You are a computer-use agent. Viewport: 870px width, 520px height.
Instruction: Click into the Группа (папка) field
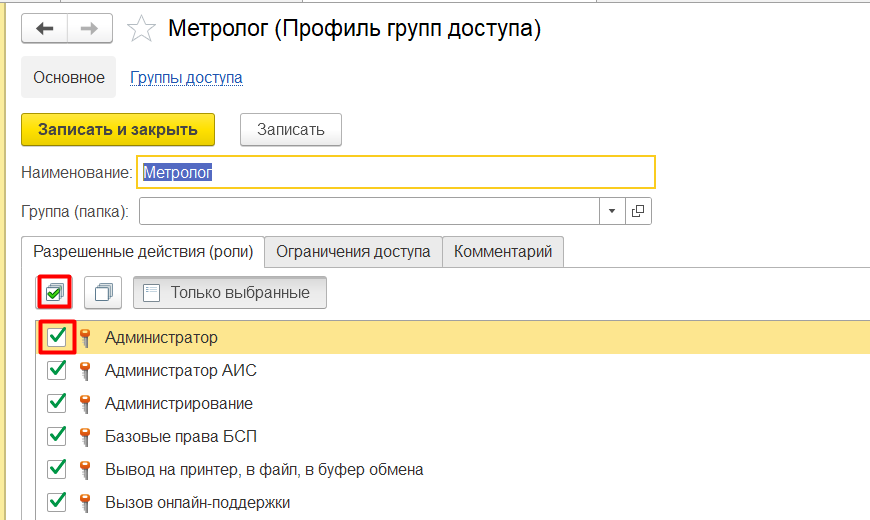tap(370, 211)
